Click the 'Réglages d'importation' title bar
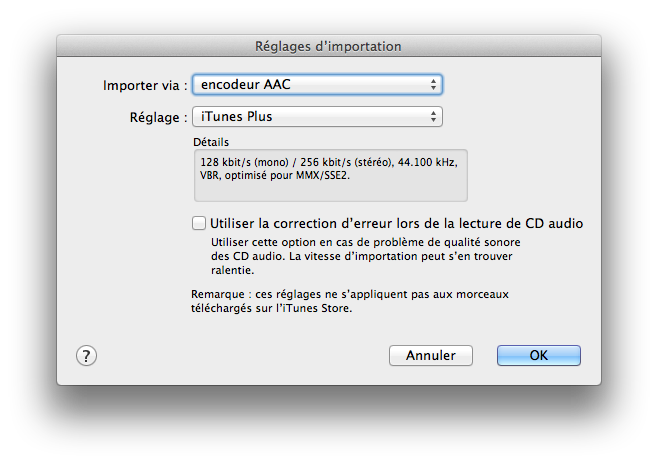Viewport: 658px width, 464px height. pyautogui.click(x=329, y=46)
